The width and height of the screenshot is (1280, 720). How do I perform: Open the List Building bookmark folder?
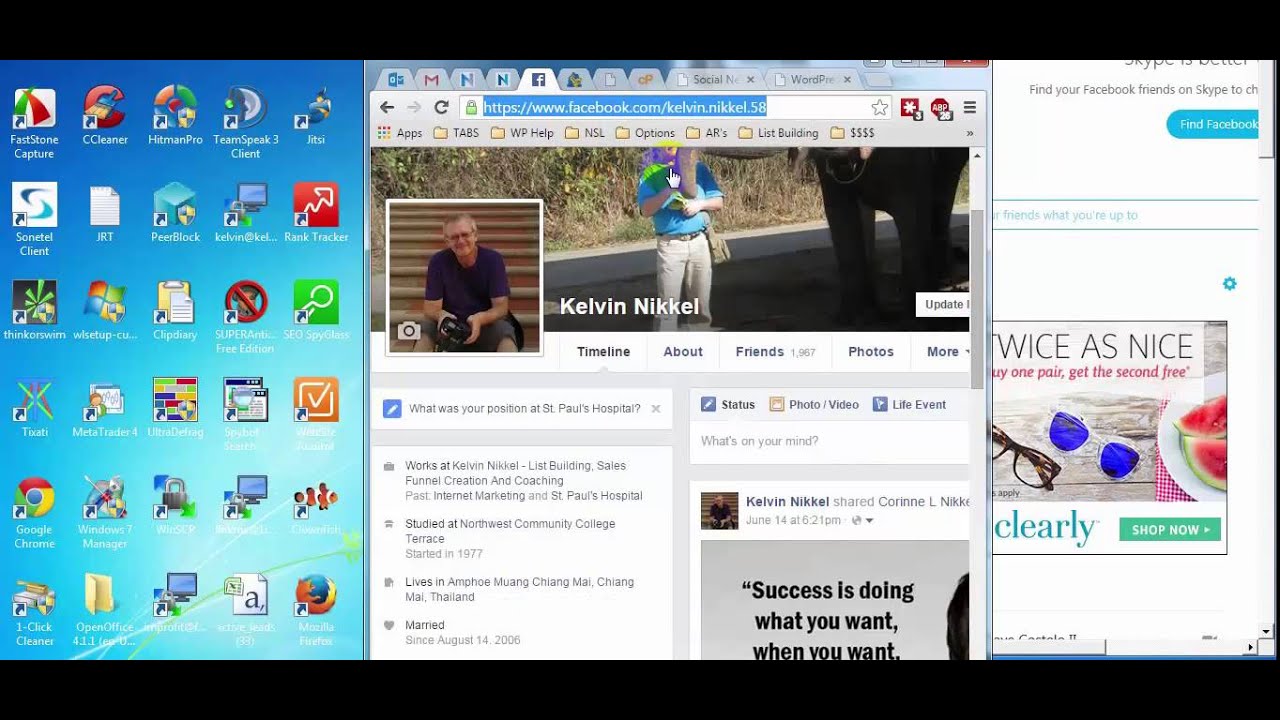(x=778, y=133)
